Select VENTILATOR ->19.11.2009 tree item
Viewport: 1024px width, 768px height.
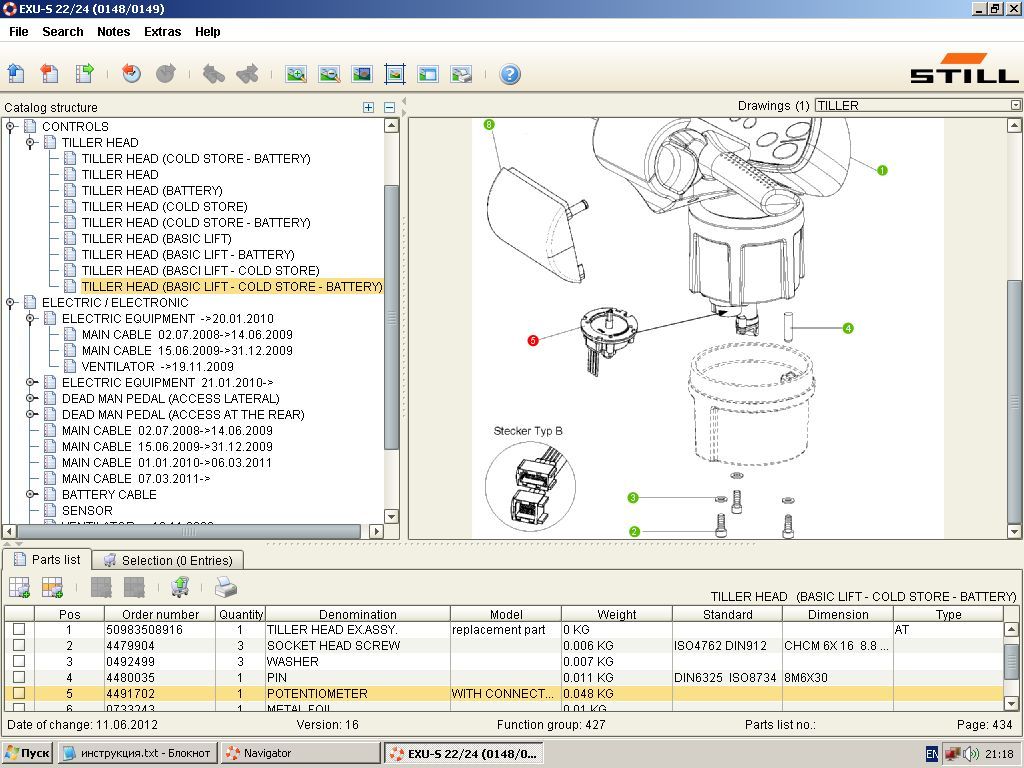tap(157, 366)
